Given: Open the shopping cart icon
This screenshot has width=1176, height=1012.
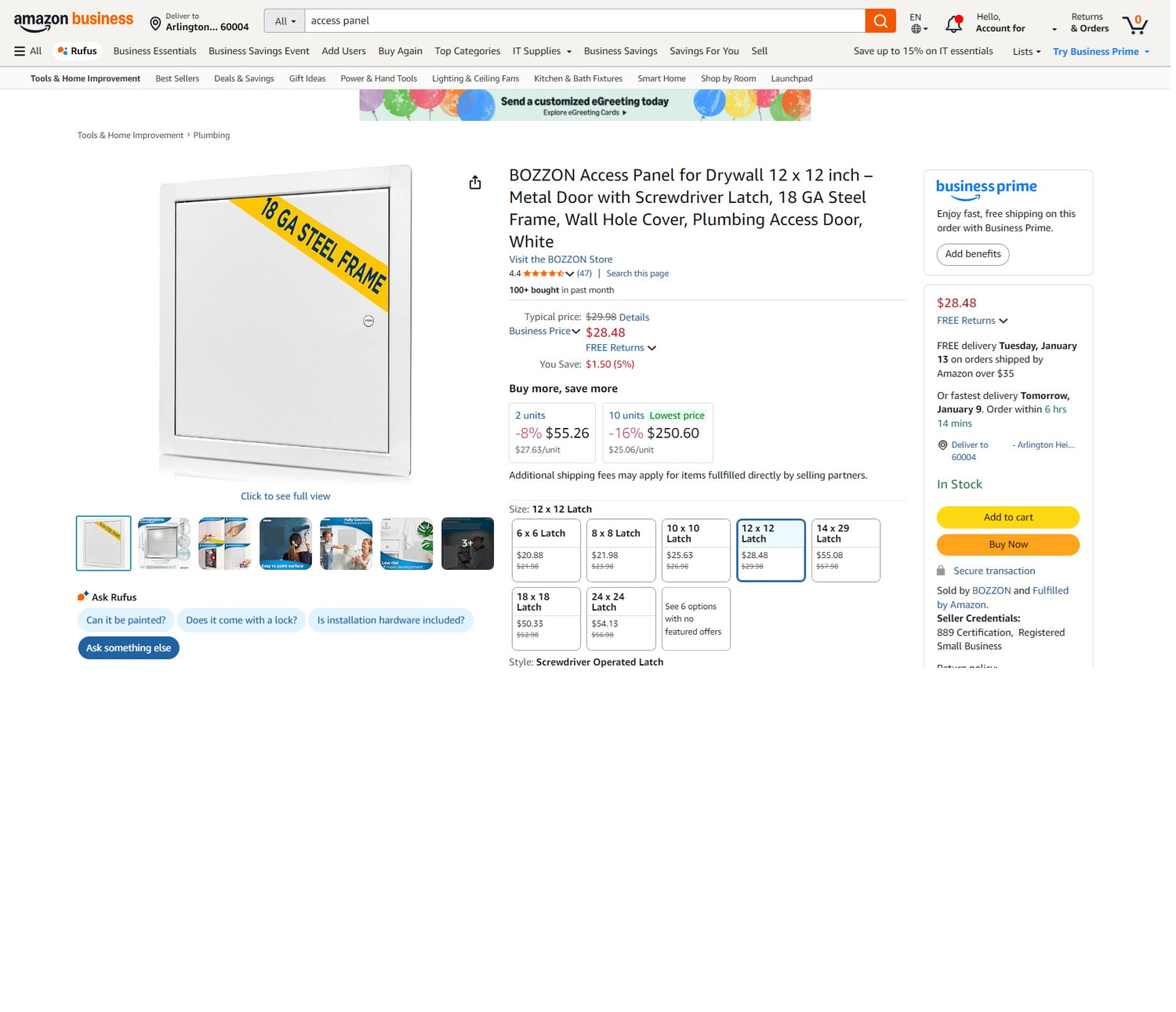Looking at the screenshot, I should pos(1134,24).
